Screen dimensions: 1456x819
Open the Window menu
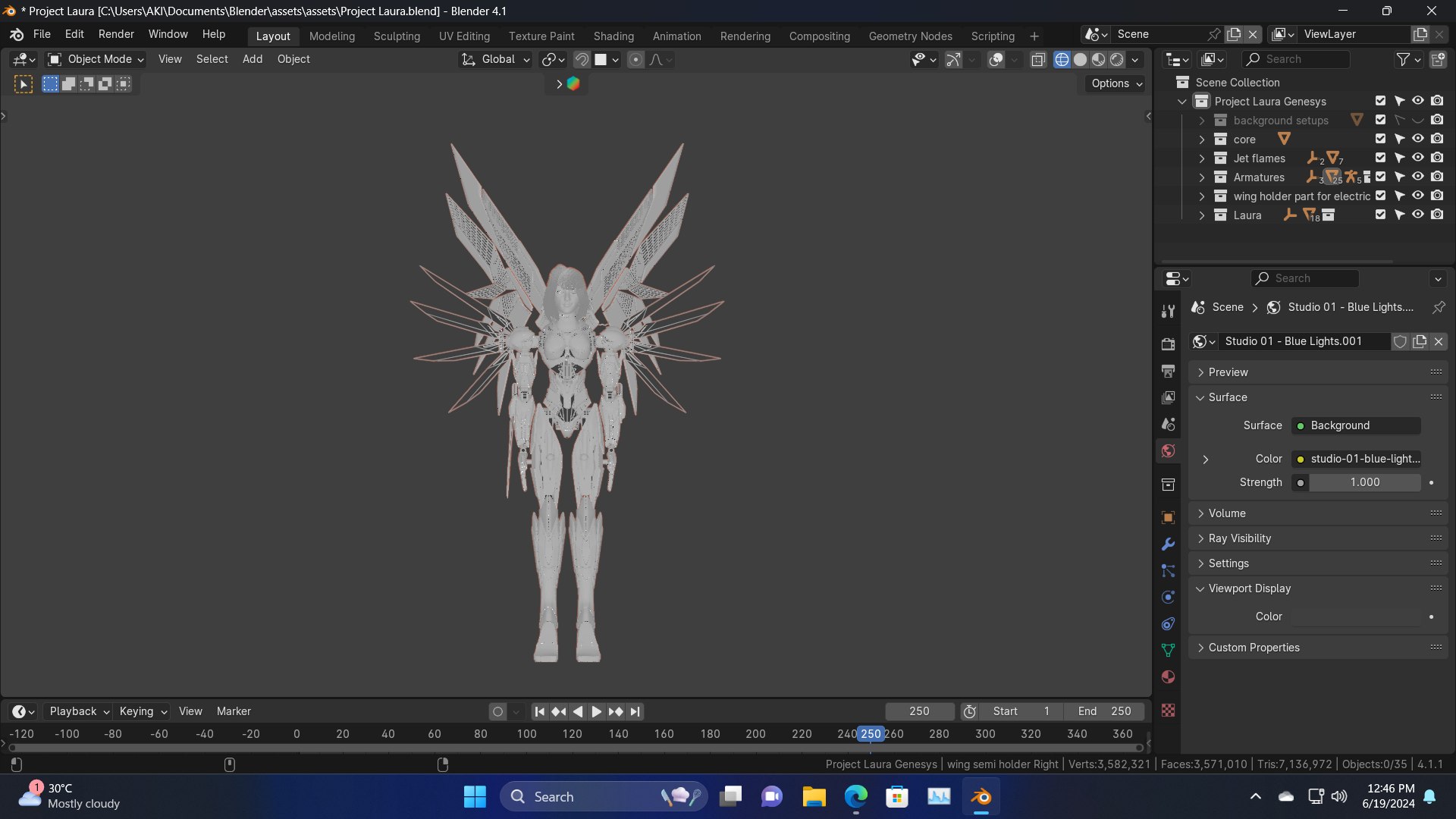pyautogui.click(x=168, y=34)
